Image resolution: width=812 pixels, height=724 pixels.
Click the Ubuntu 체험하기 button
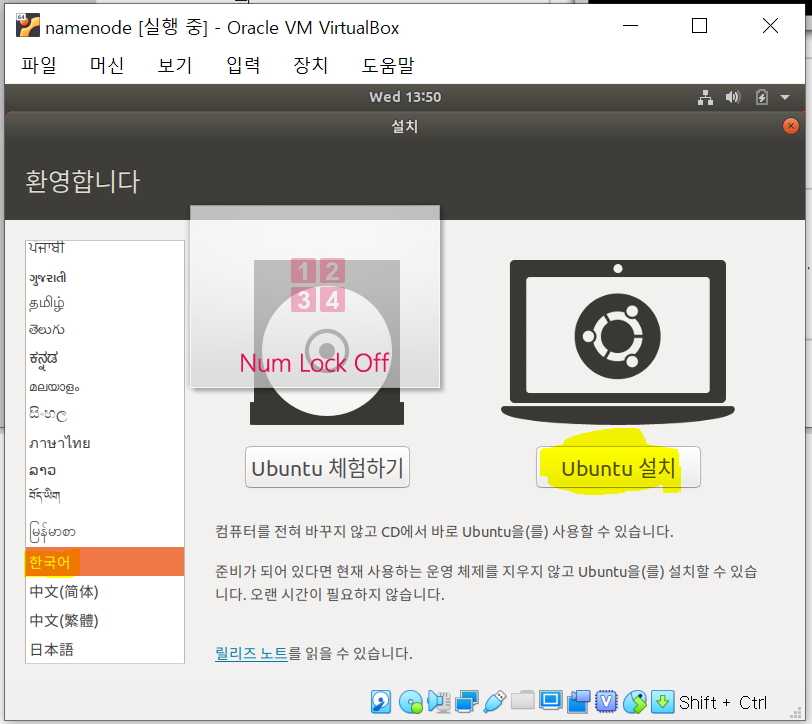pos(327,467)
